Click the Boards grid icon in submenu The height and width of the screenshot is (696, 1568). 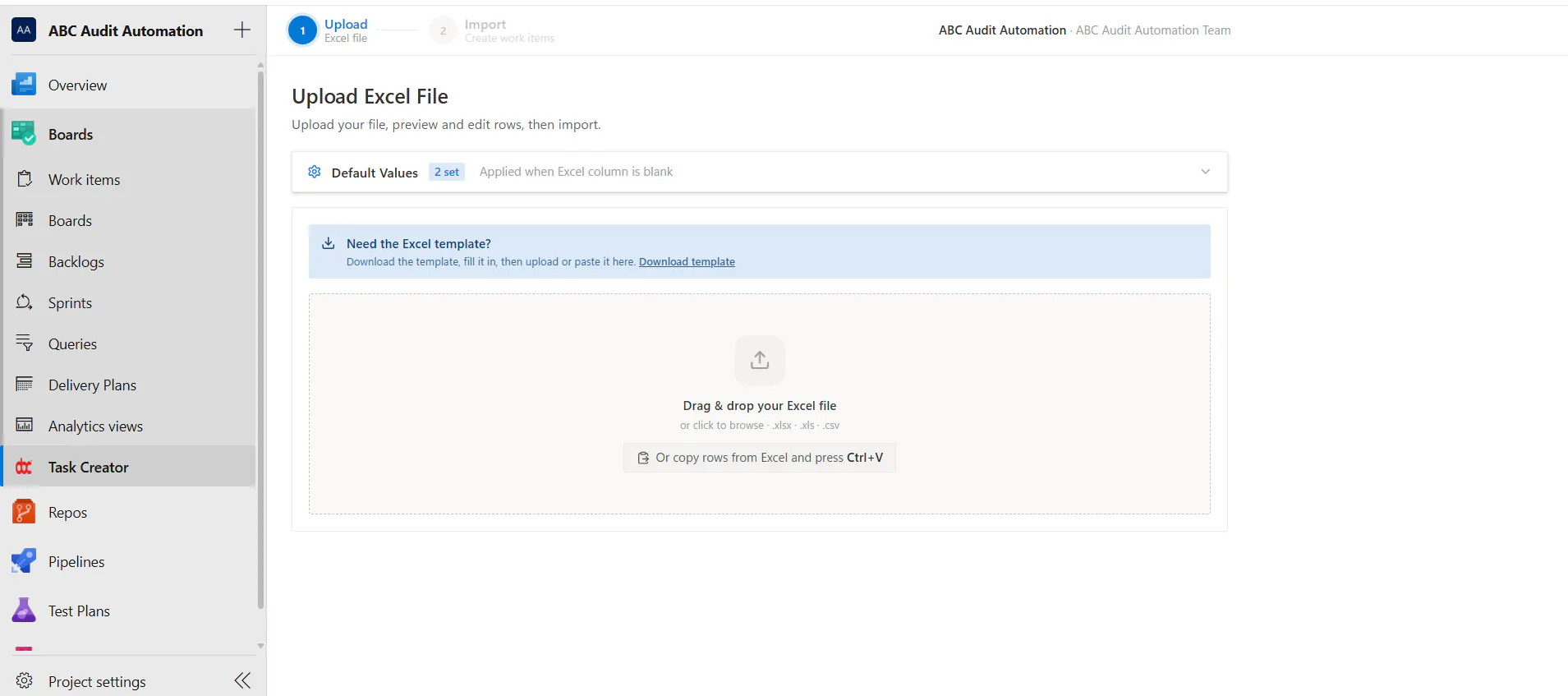pos(25,219)
